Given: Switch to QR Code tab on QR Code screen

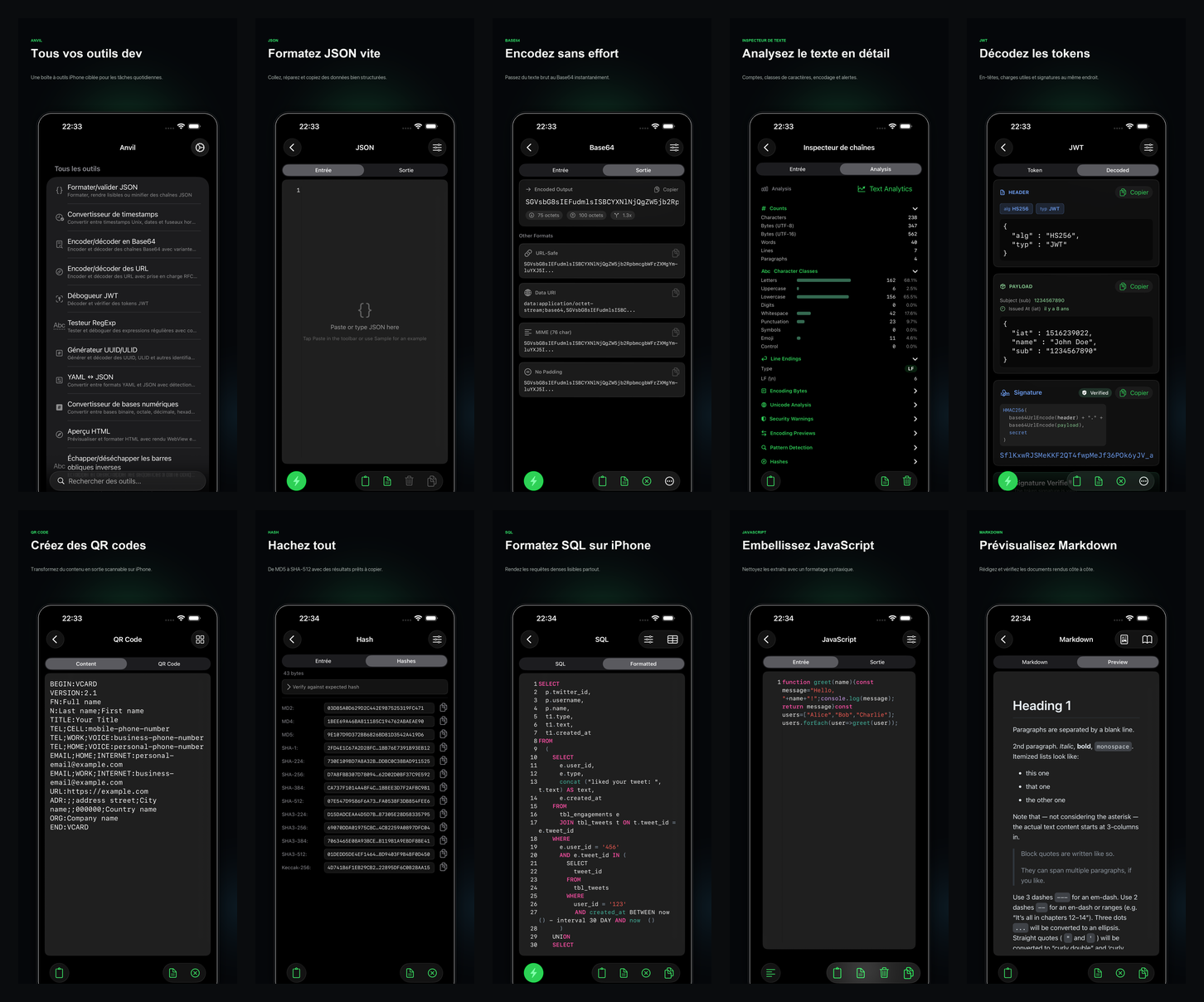Looking at the screenshot, I should (169, 664).
